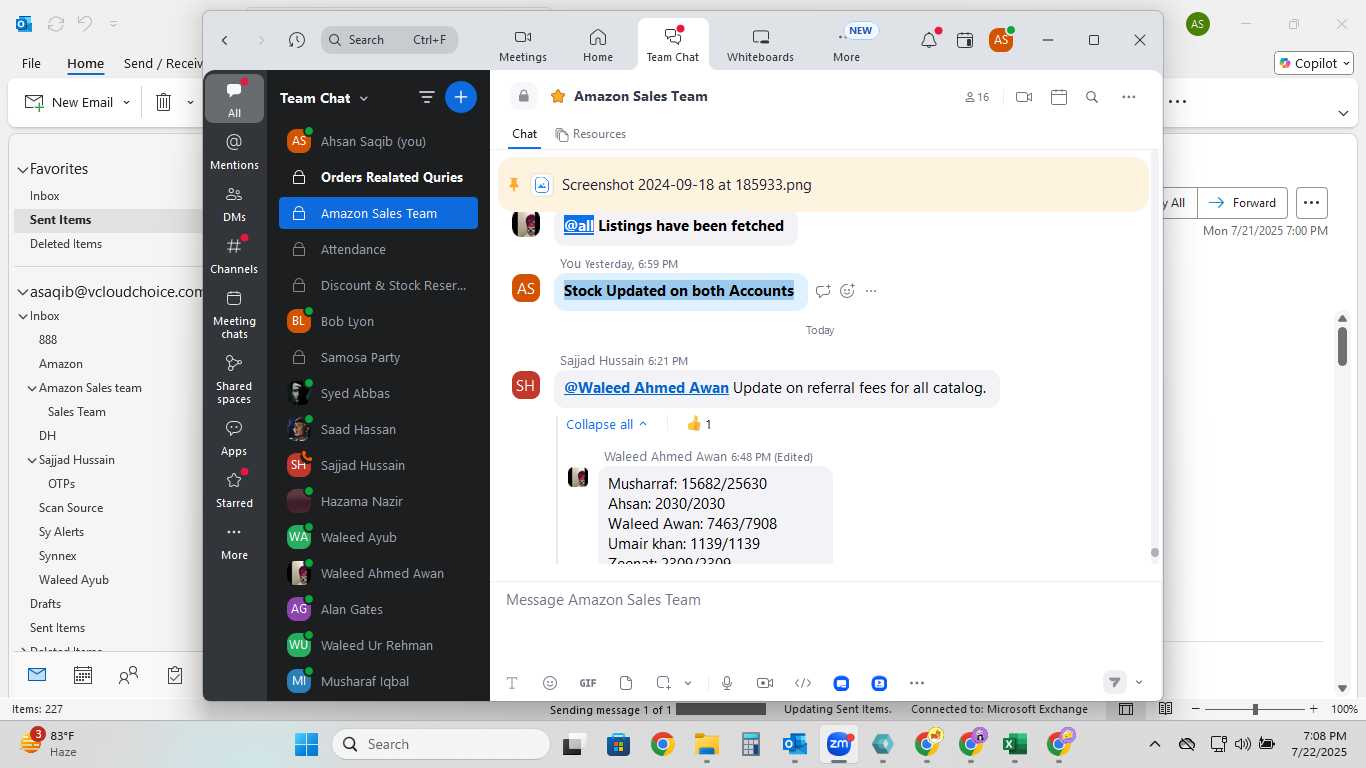The width and height of the screenshot is (1366, 768).
Task: Open the Meetings tab in Zoom
Action: (x=523, y=45)
